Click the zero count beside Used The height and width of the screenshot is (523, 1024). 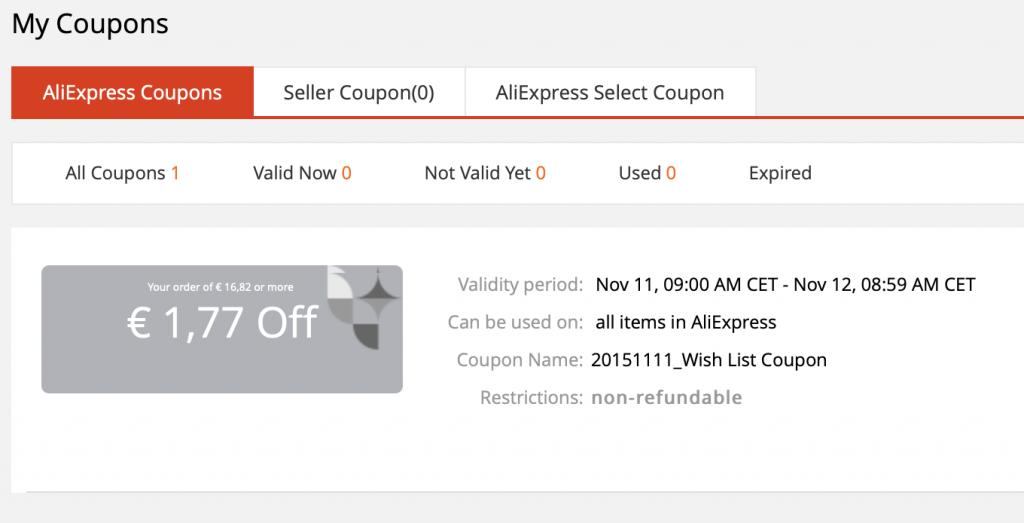coord(671,173)
